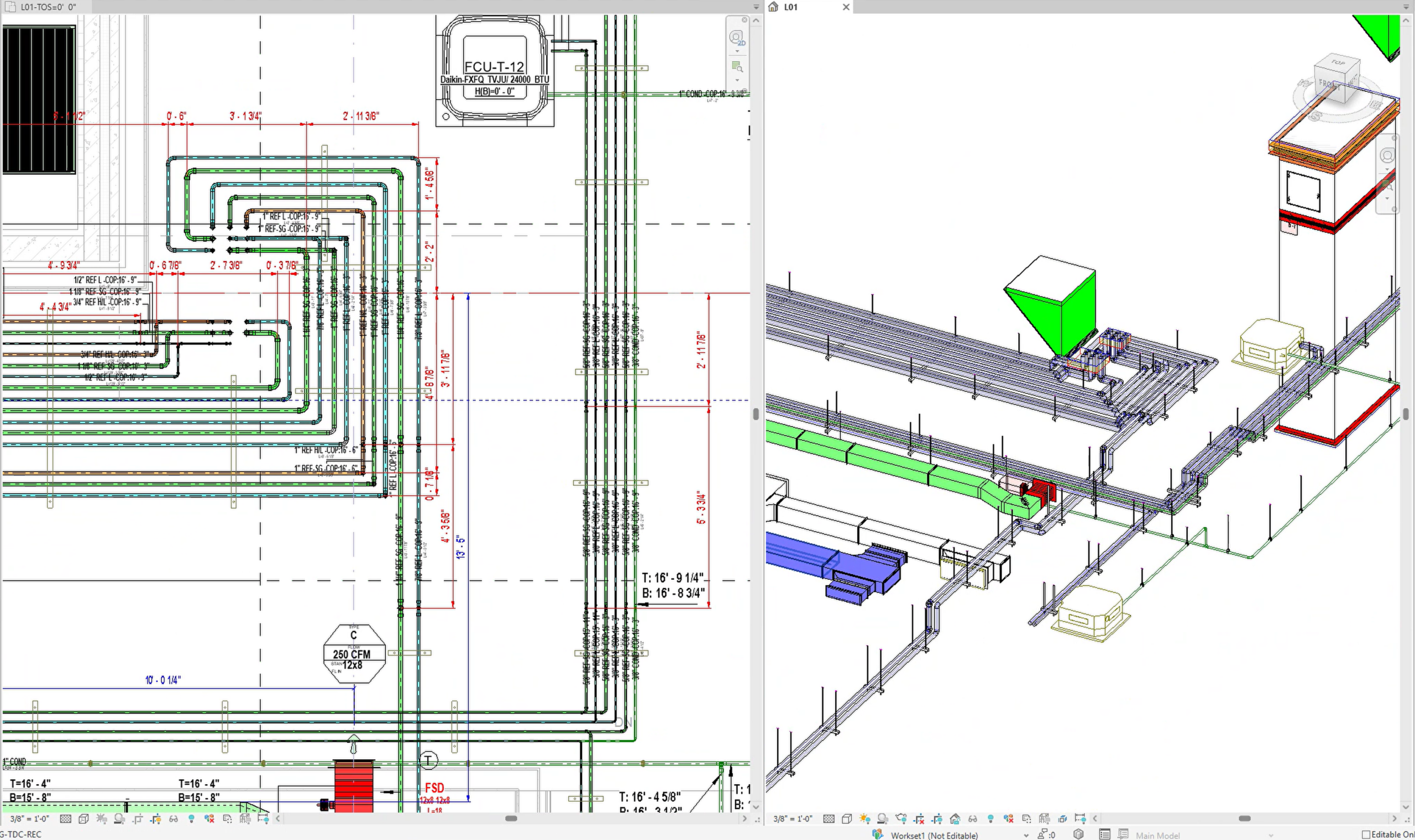The image size is (1415, 840).
Task: Click the plan view horizontal scrollbar thumb
Action: [x=511, y=818]
